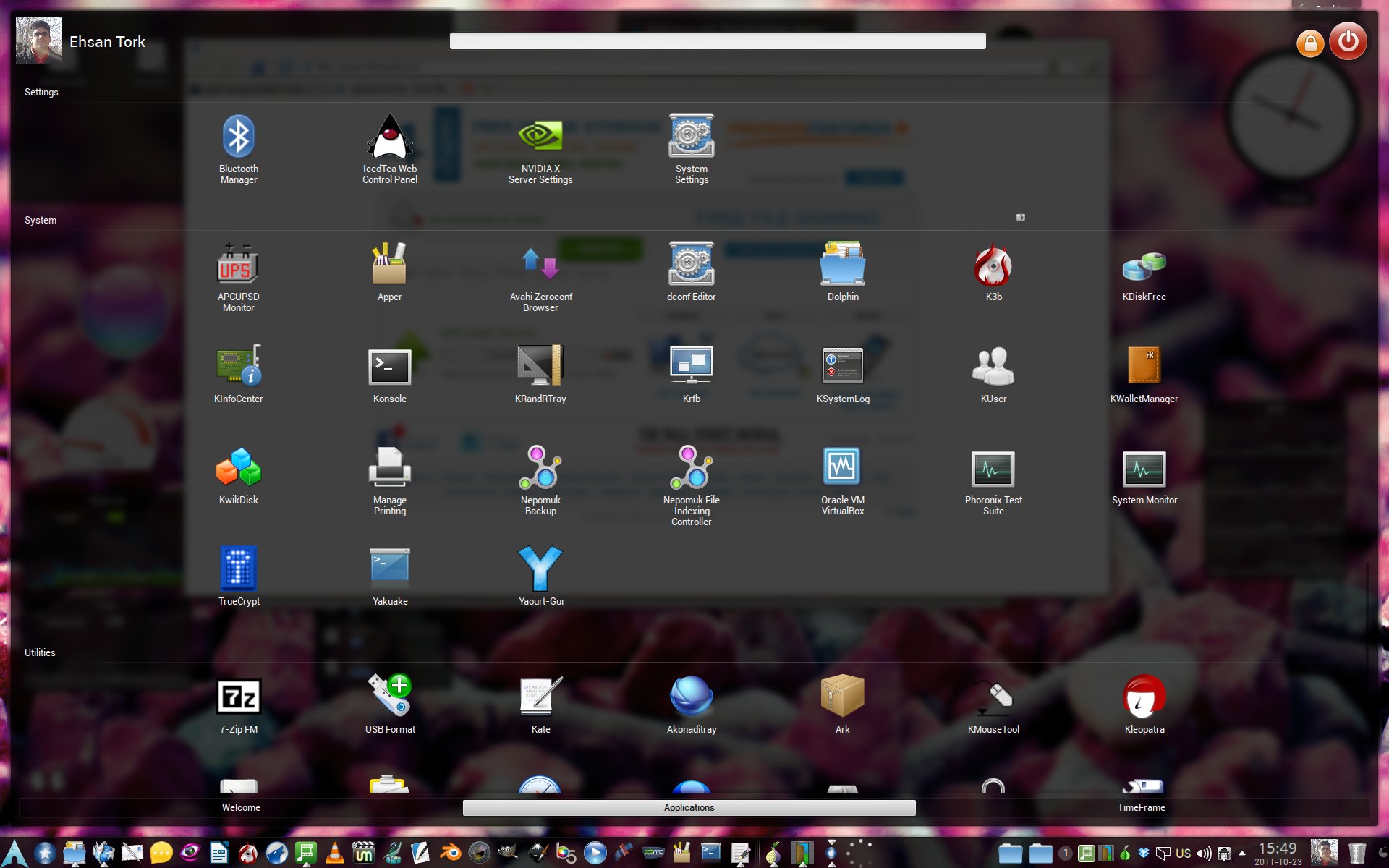Switch to the TimeFrame tab

click(1141, 807)
